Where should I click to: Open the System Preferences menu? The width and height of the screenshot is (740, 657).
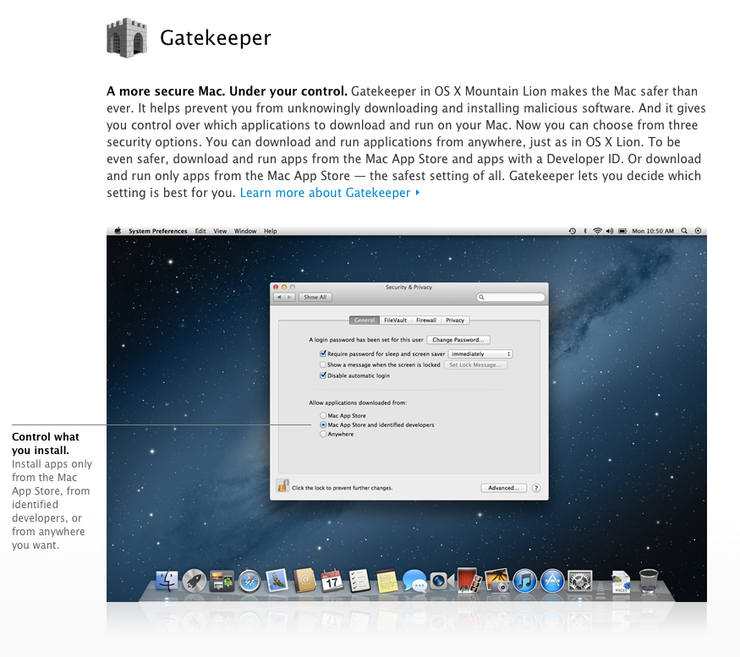pos(158,231)
